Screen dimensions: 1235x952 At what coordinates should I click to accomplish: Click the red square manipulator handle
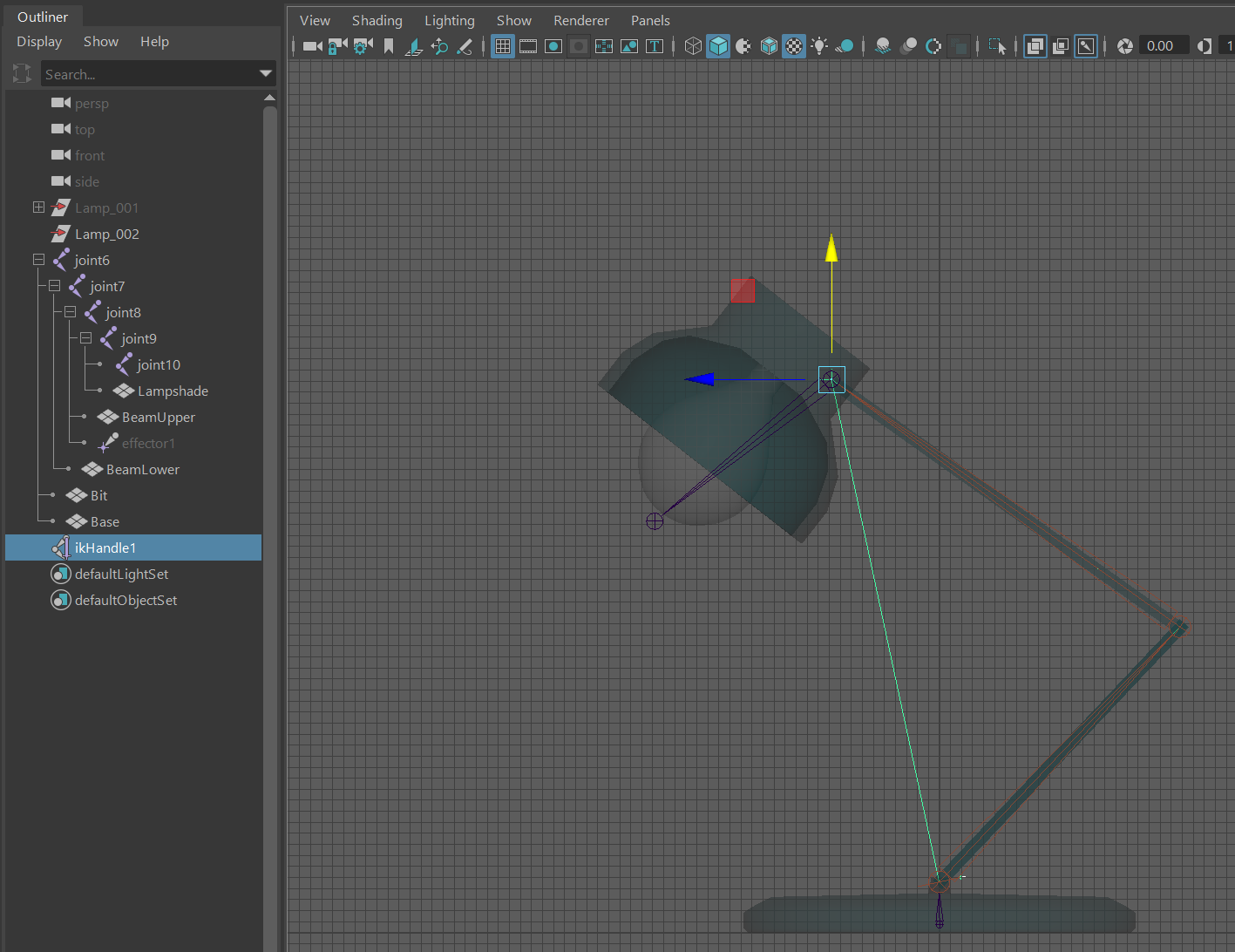point(743,290)
